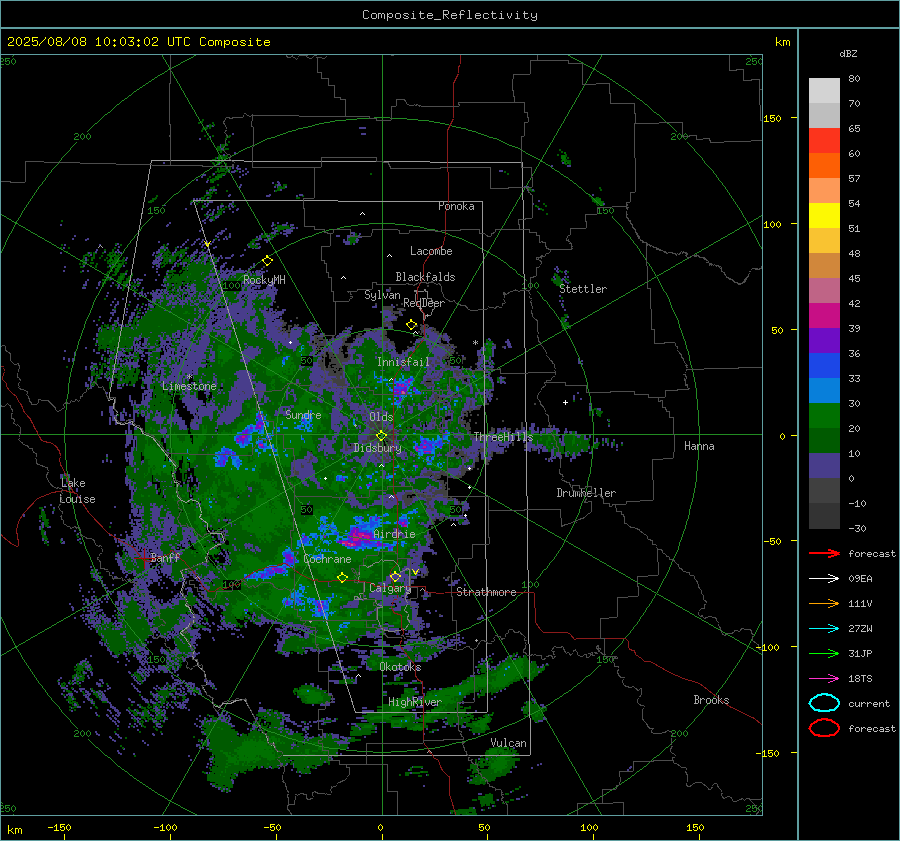Select the royal blue swatch below 36 label

(824, 366)
